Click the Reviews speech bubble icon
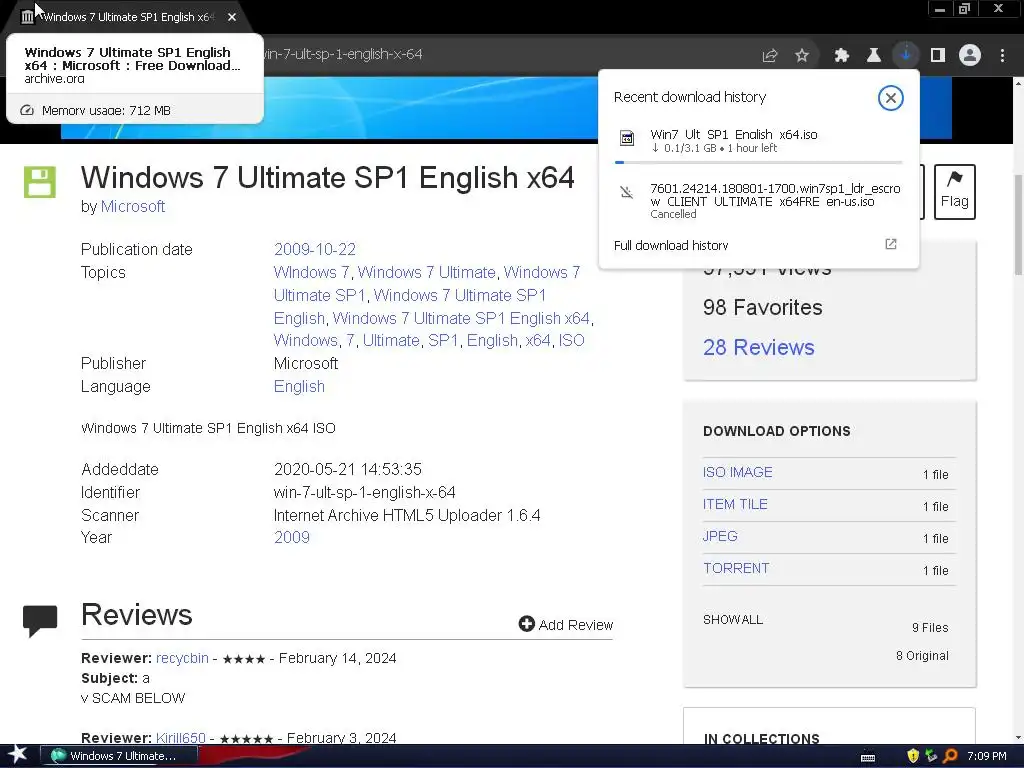Screen dimensions: 1024x768 (40, 620)
